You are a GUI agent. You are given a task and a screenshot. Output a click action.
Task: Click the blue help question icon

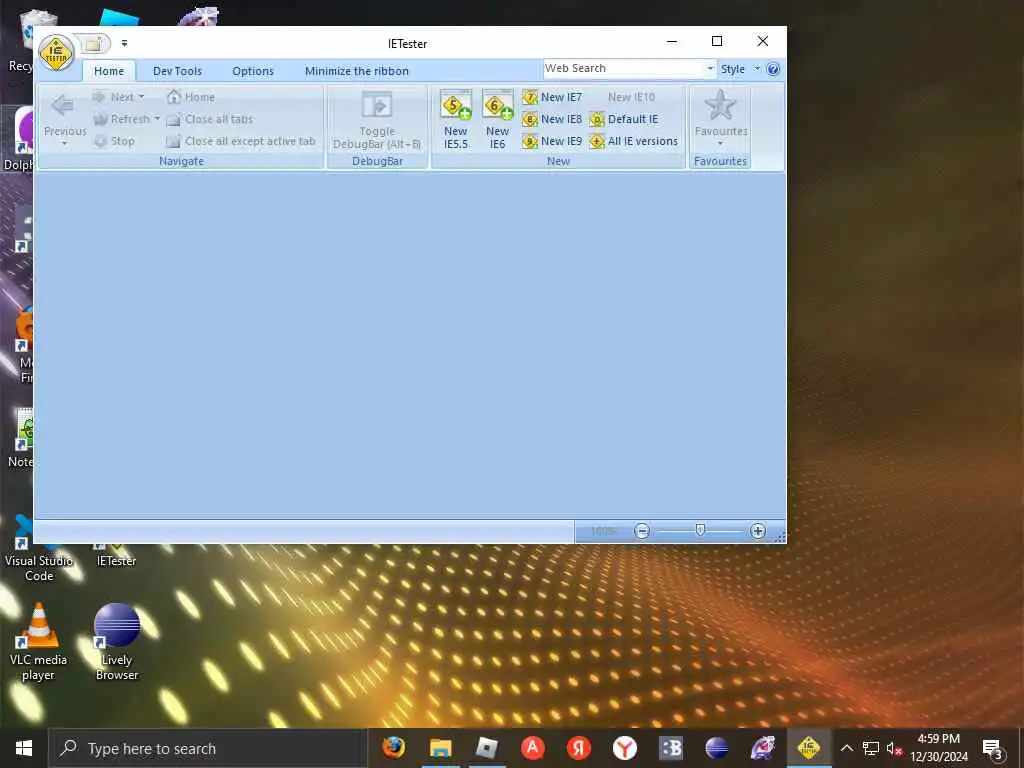coord(773,69)
